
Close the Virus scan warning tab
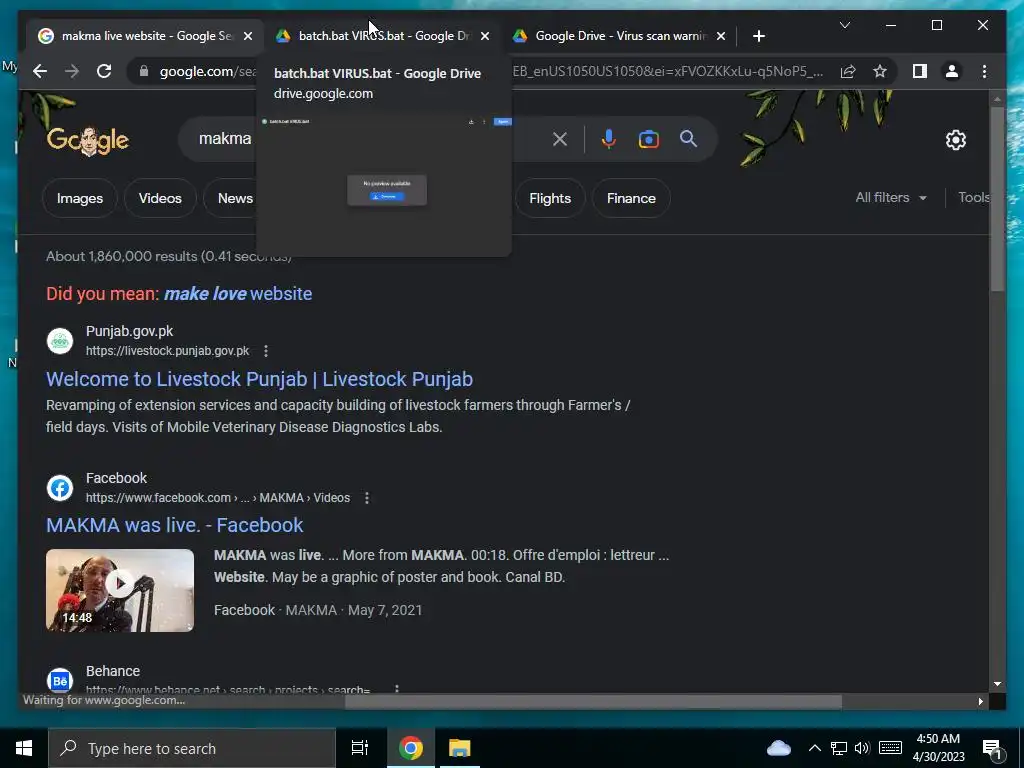point(721,37)
